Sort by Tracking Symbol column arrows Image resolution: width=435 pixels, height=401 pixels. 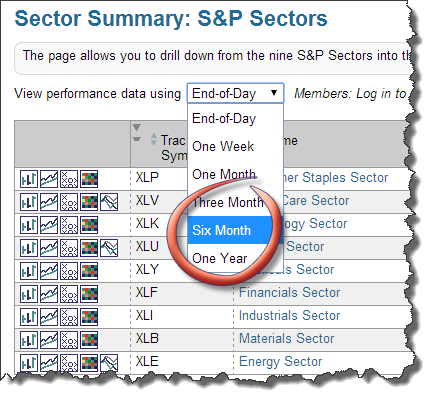click(x=153, y=139)
